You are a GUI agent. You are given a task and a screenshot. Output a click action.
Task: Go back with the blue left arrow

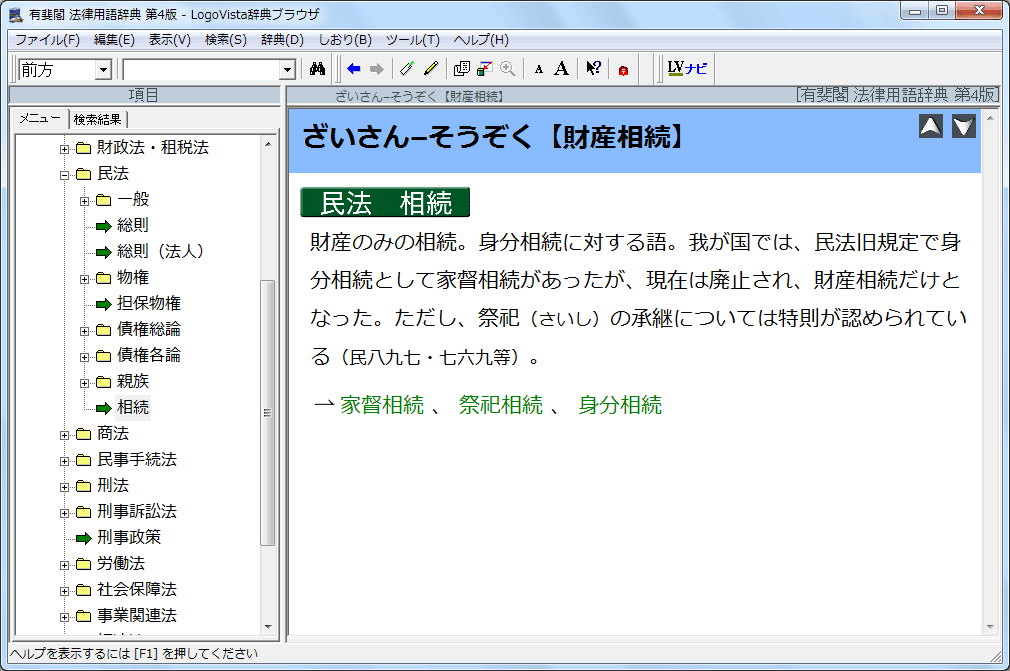353,69
